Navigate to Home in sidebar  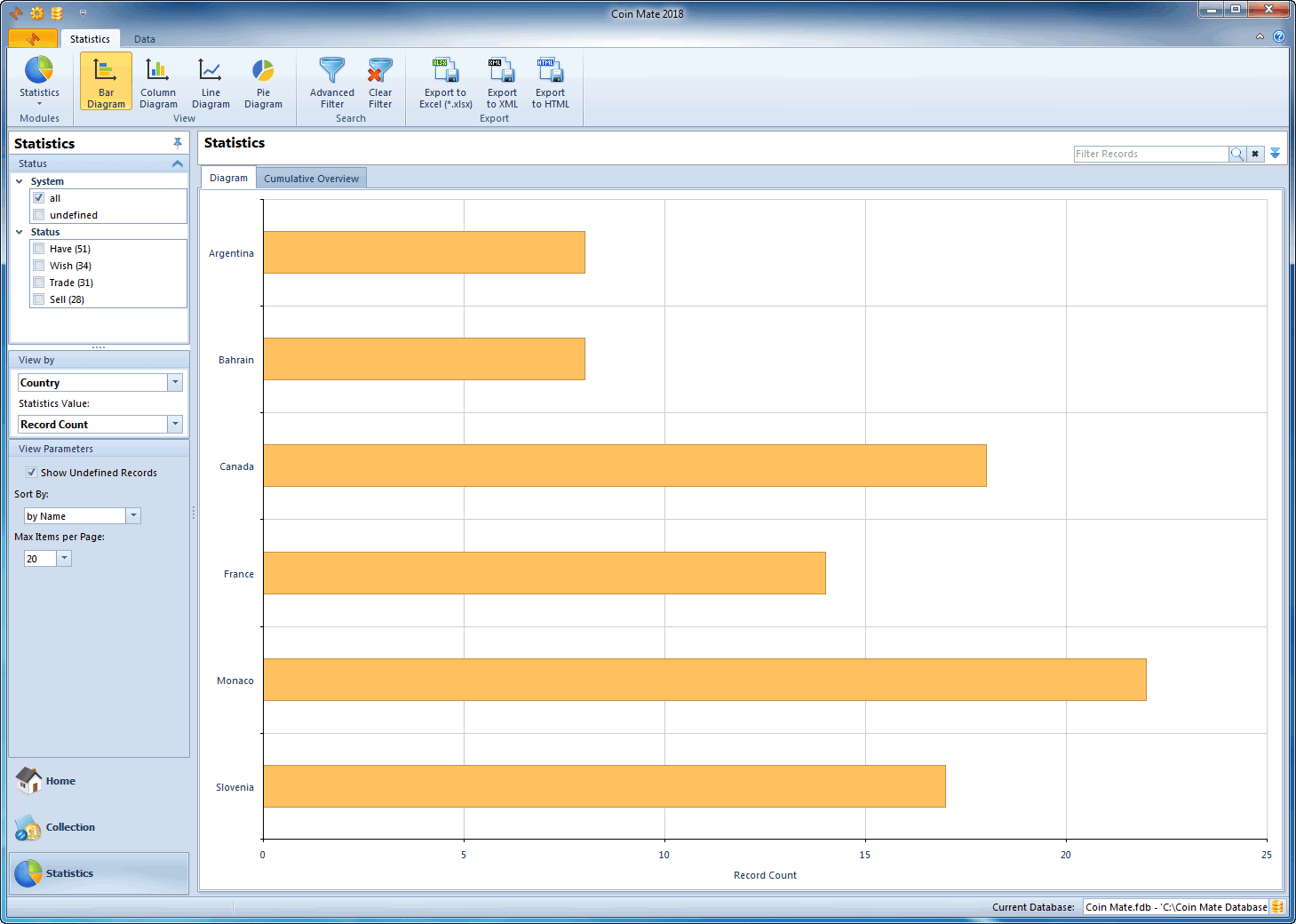60,781
